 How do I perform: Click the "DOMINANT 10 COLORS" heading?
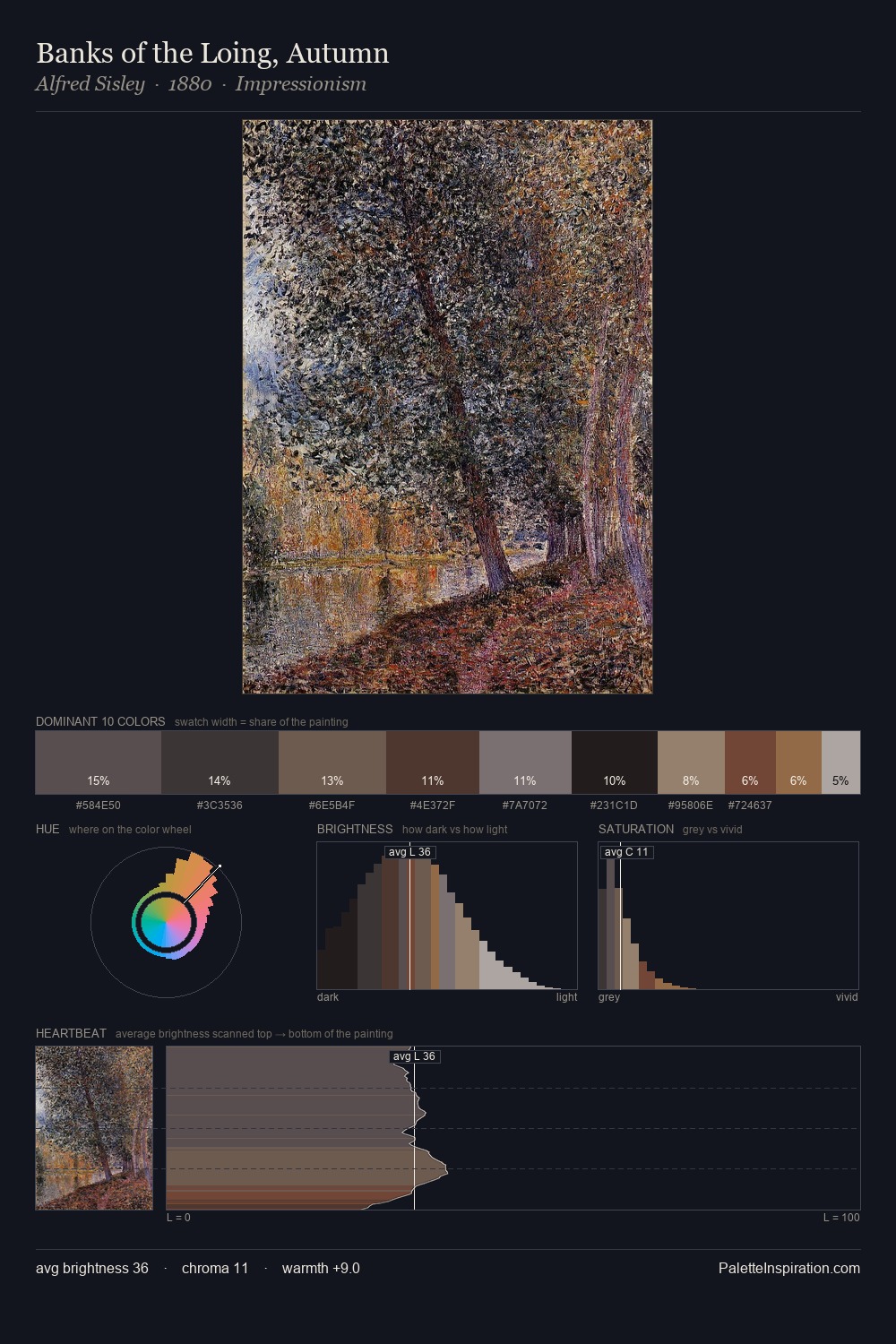coord(100,721)
